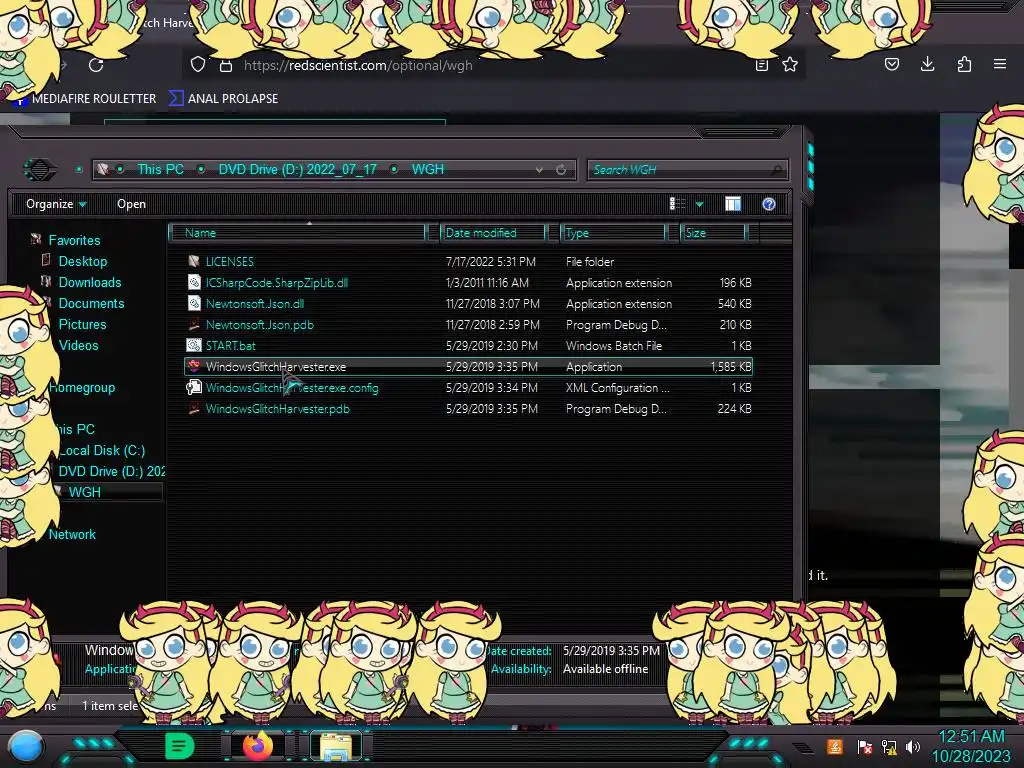Sort by Size column header
1024x768 pixels.
coord(713,232)
